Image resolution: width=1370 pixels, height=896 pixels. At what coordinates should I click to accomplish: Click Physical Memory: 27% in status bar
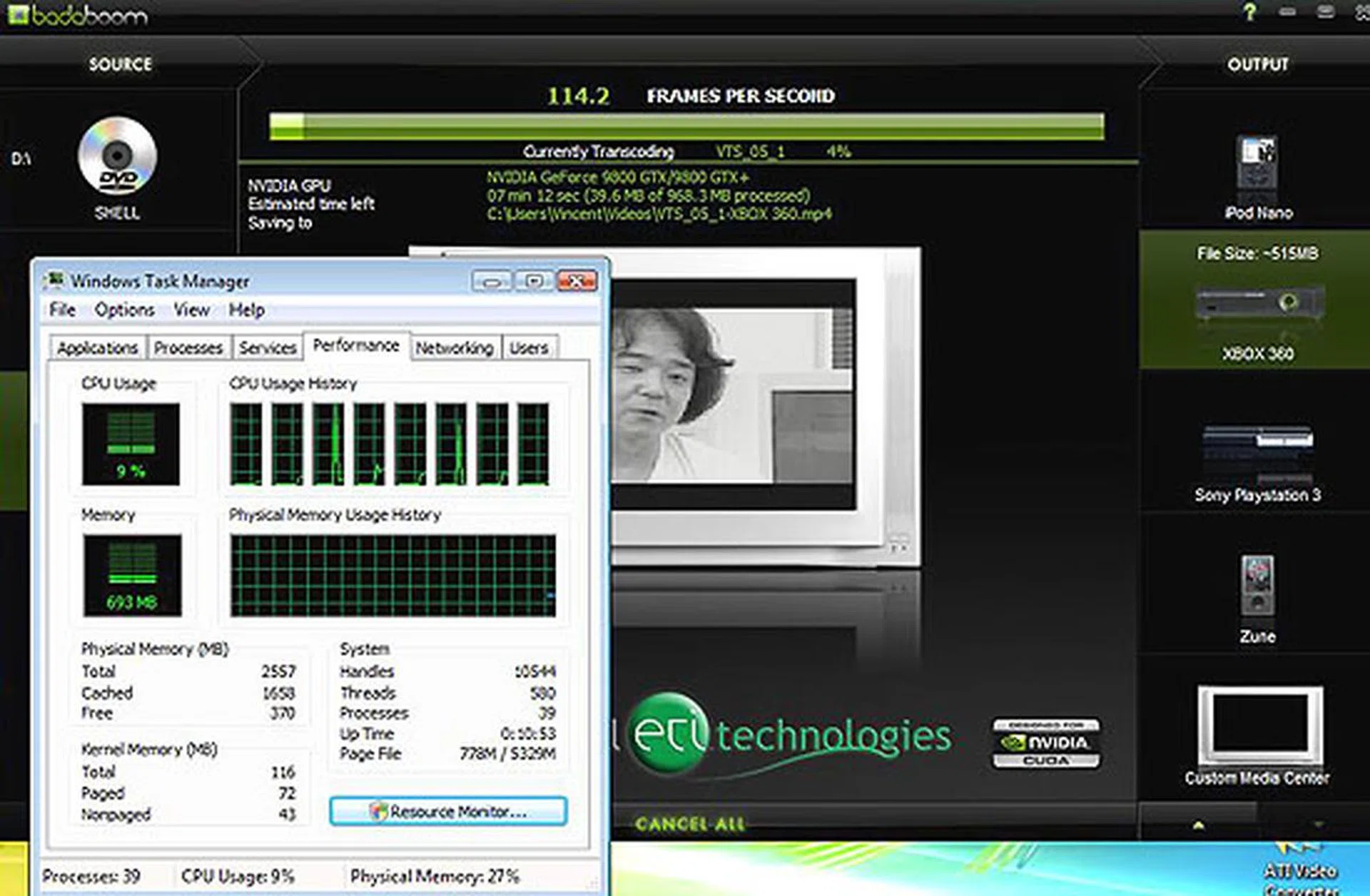click(x=435, y=876)
